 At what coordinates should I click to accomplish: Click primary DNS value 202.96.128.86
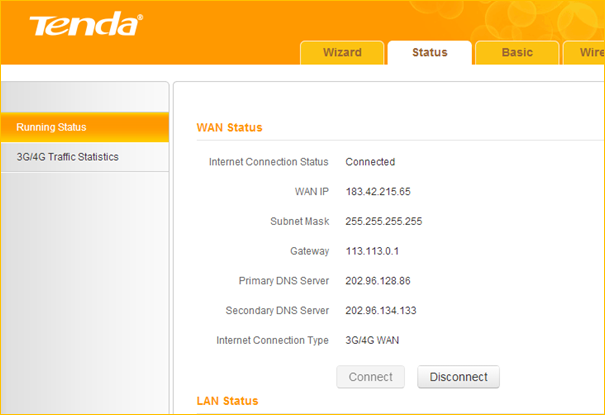tap(378, 281)
